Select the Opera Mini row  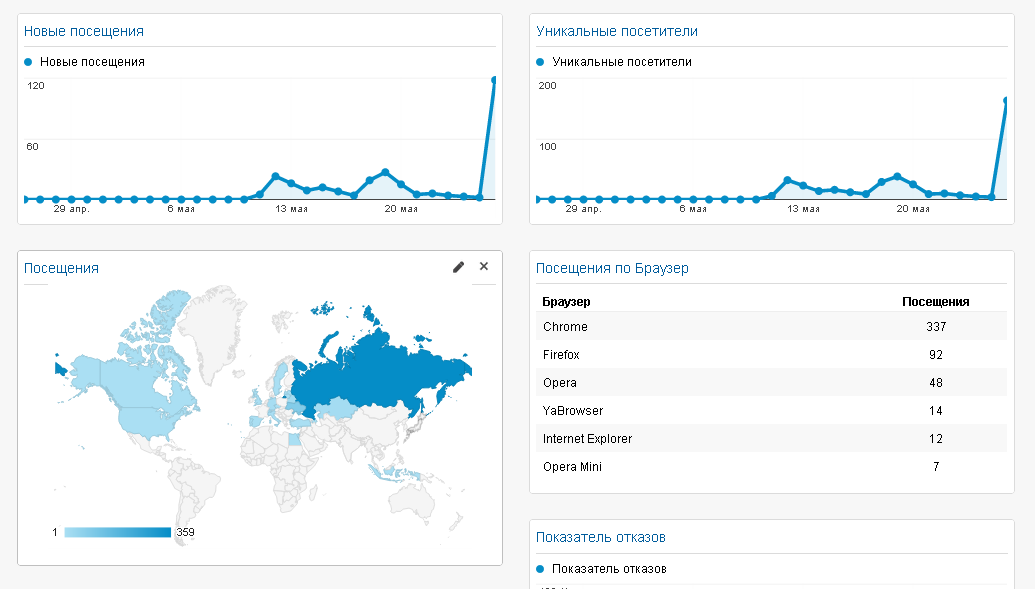tap(771, 467)
